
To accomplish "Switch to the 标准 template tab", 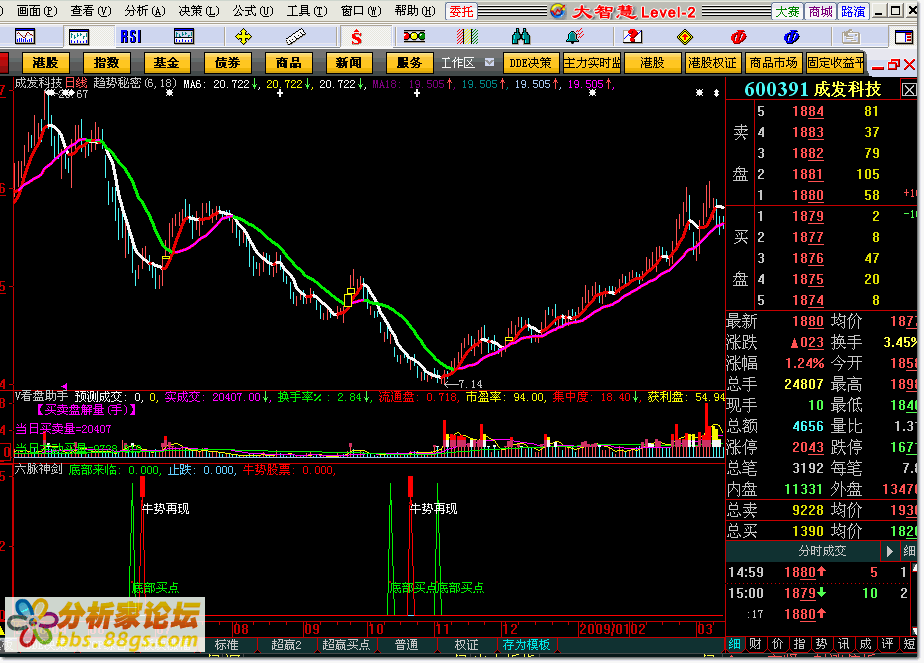I will (x=226, y=645).
